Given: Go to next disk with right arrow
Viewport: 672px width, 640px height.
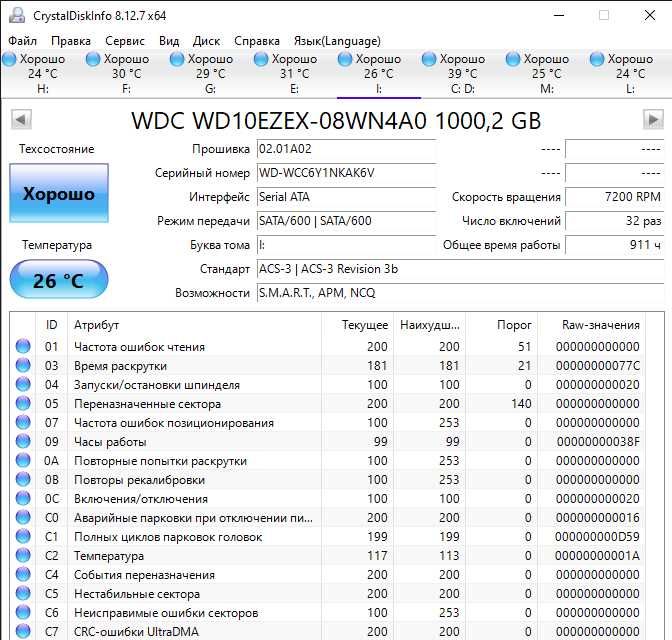Looking at the screenshot, I should [x=653, y=120].
